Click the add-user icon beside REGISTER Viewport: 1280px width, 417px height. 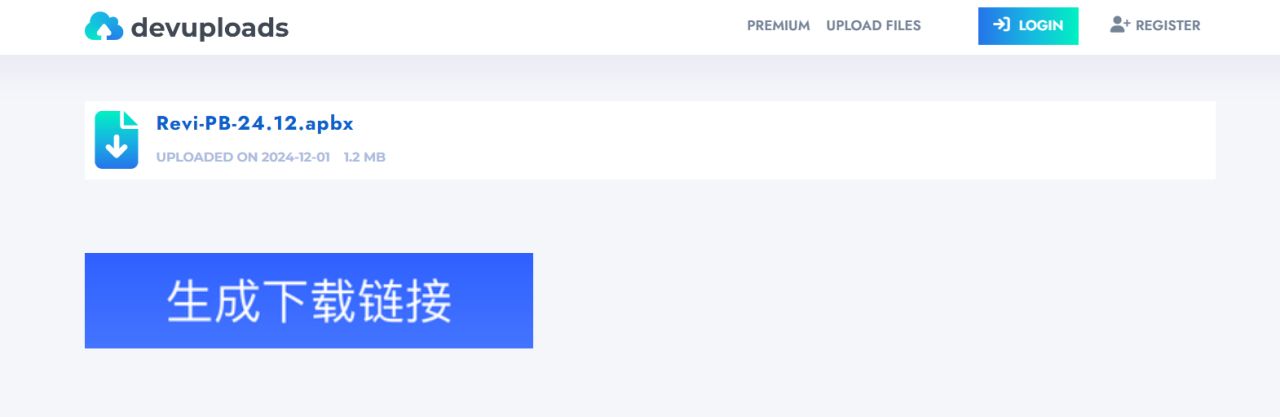1119,25
